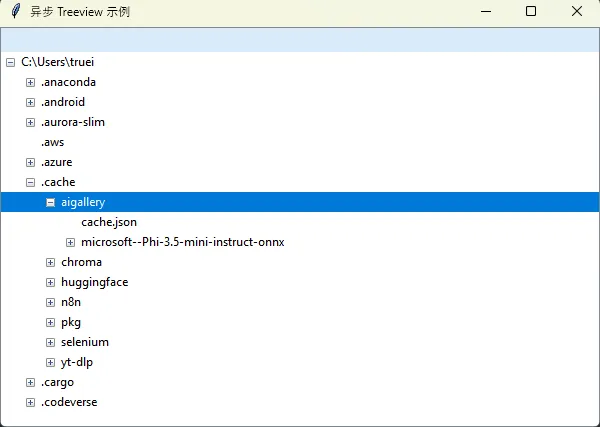Expand the .azure folder
This screenshot has height=427, width=600.
pos(30,162)
